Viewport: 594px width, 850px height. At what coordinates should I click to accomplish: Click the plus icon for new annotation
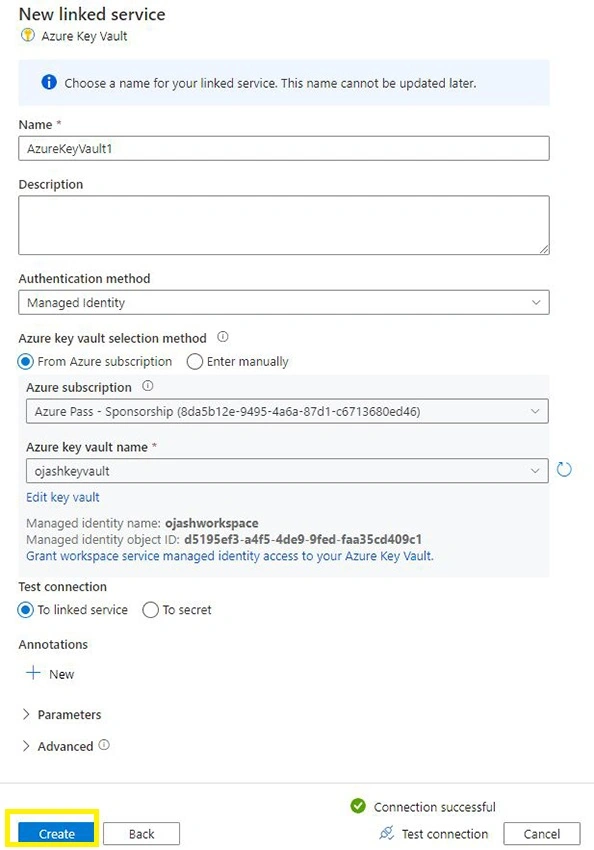click(x=33, y=673)
